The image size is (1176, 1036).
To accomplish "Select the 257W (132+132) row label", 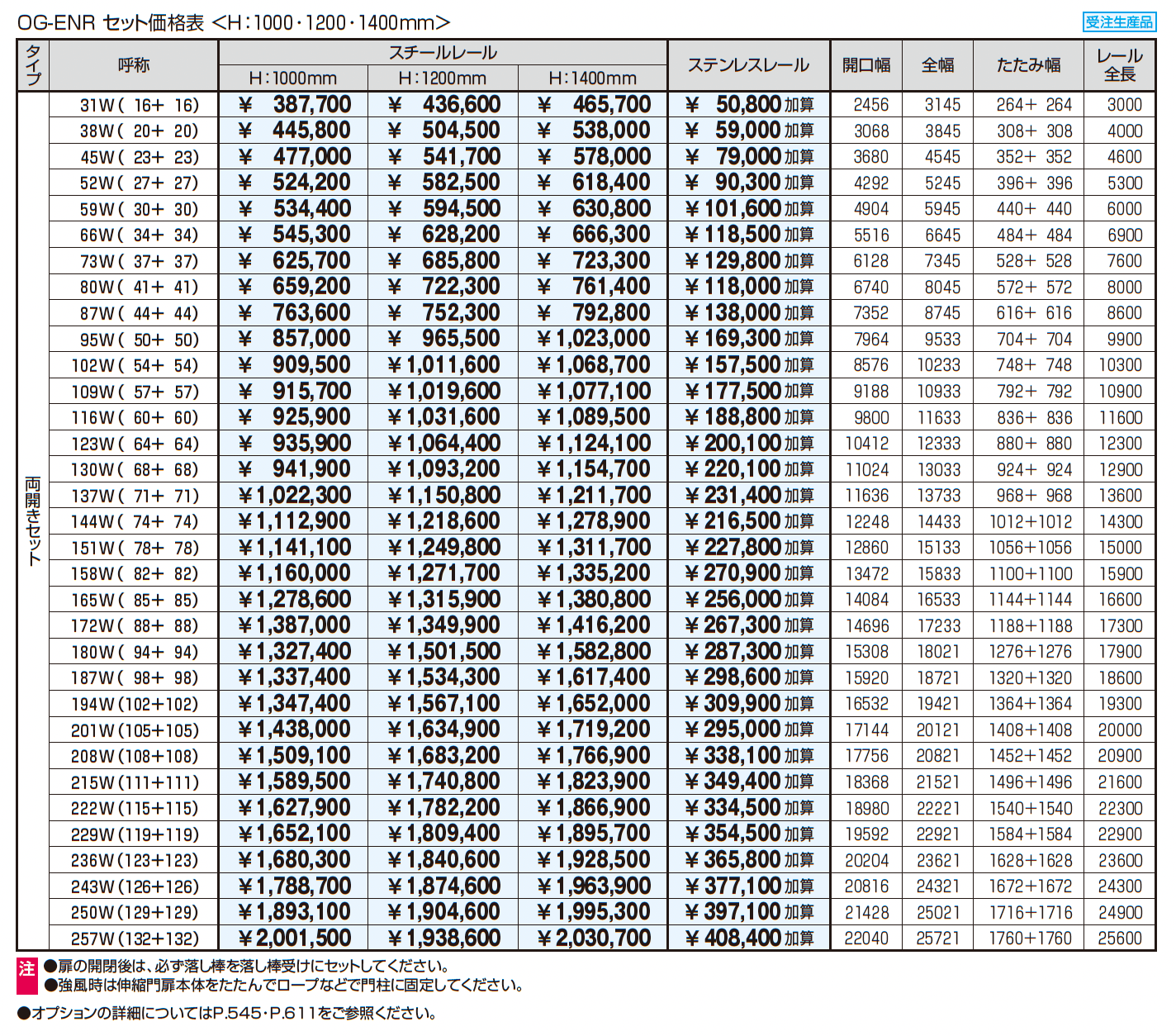I will (135, 939).
